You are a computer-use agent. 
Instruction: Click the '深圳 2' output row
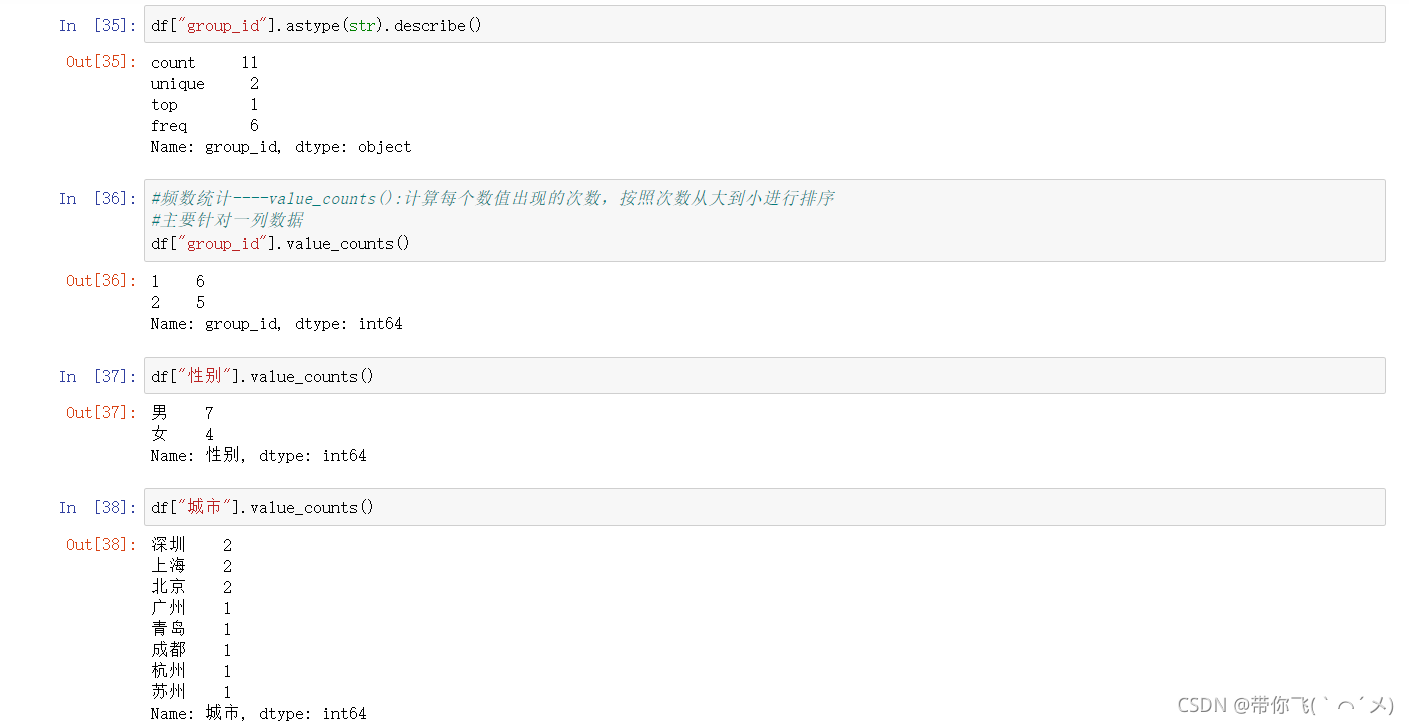coord(192,545)
